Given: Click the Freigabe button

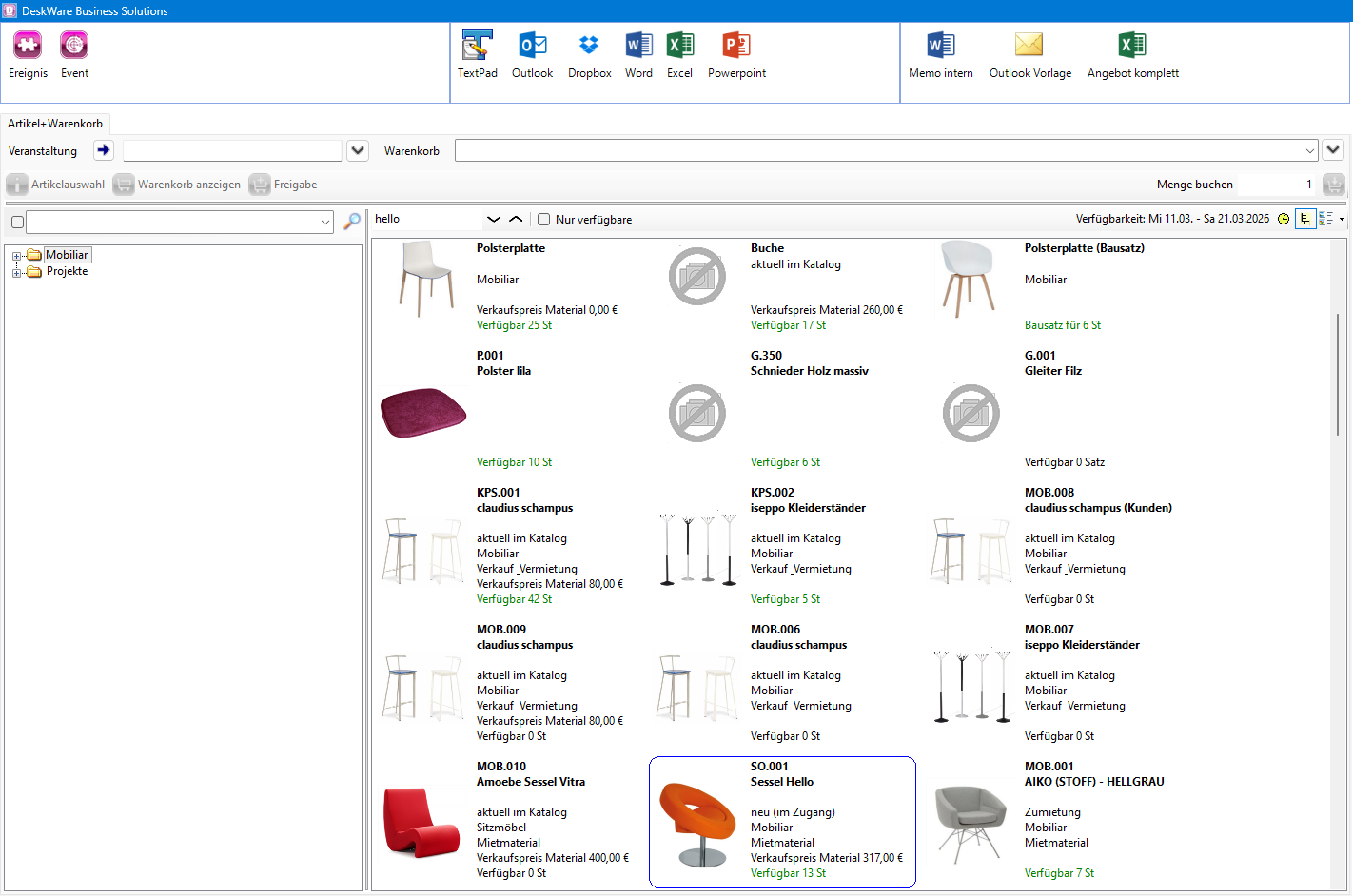Looking at the screenshot, I should pyautogui.click(x=284, y=184).
